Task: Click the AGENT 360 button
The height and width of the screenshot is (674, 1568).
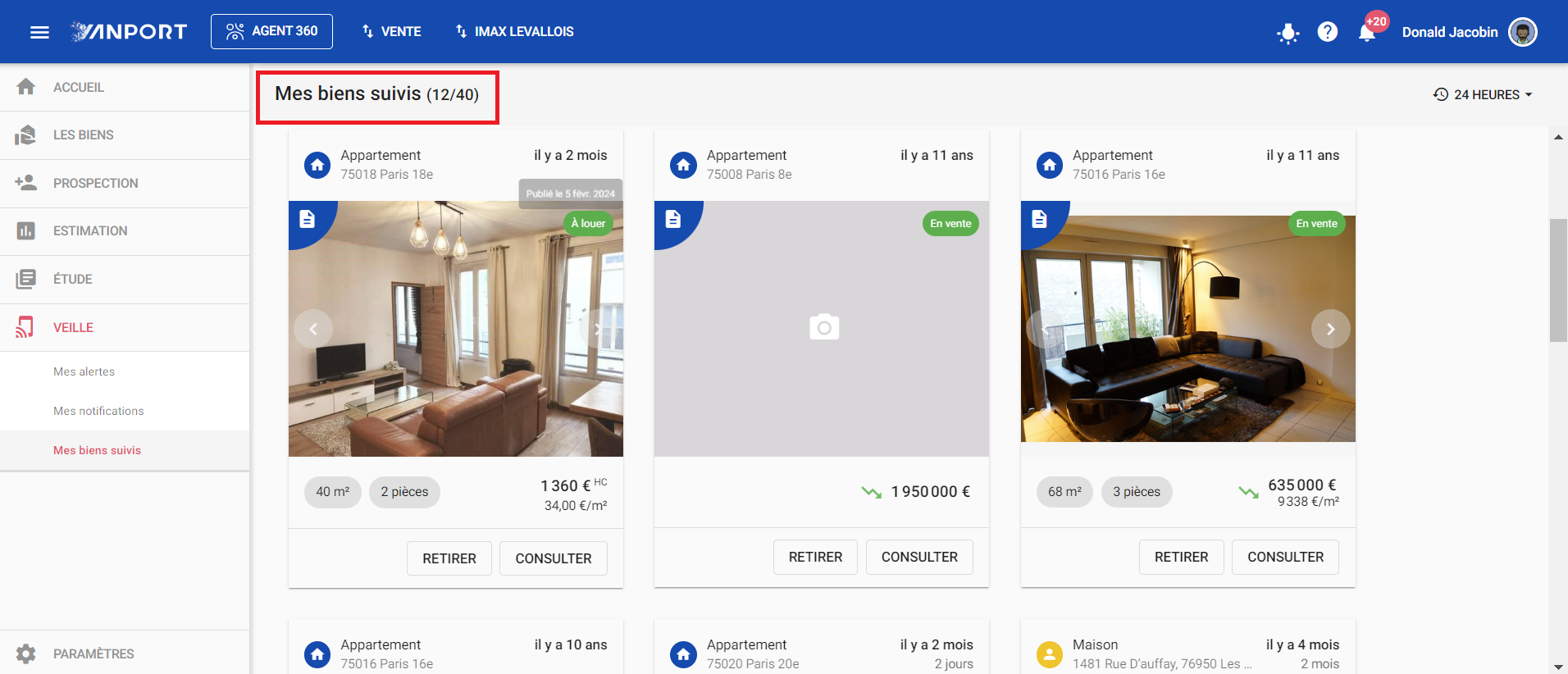Action: pos(271,31)
